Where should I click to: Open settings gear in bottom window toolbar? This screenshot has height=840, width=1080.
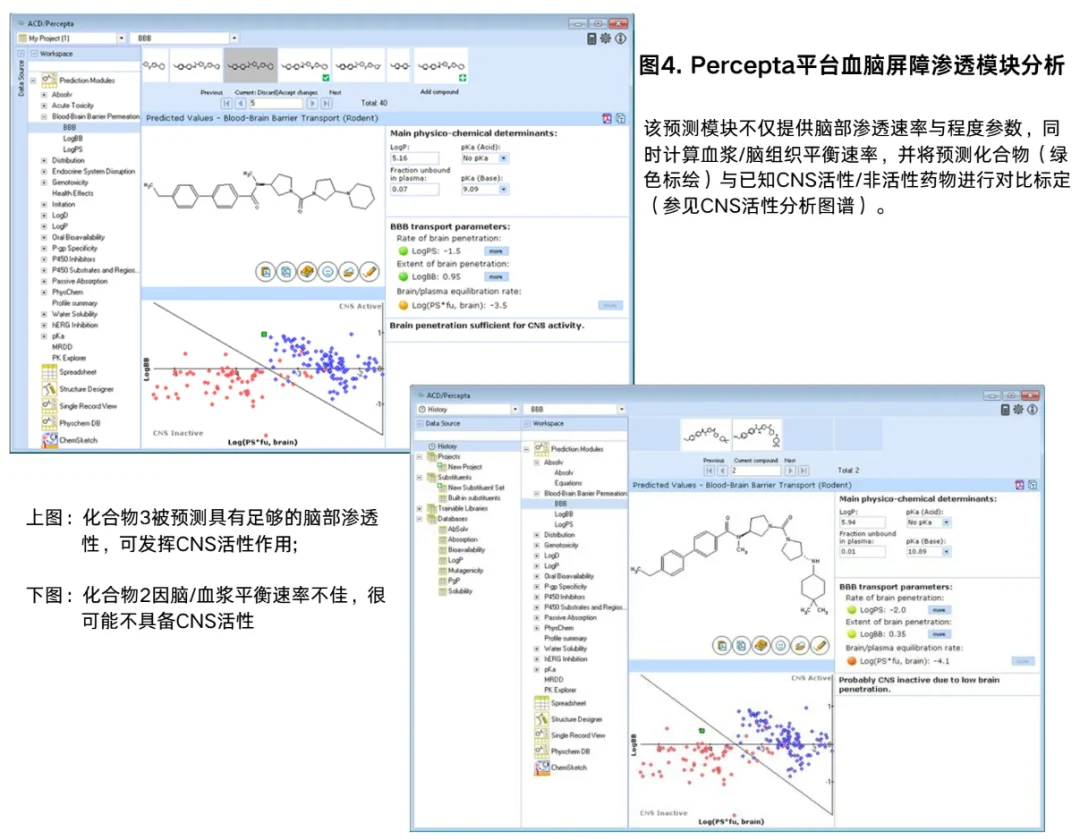tap(1018, 410)
